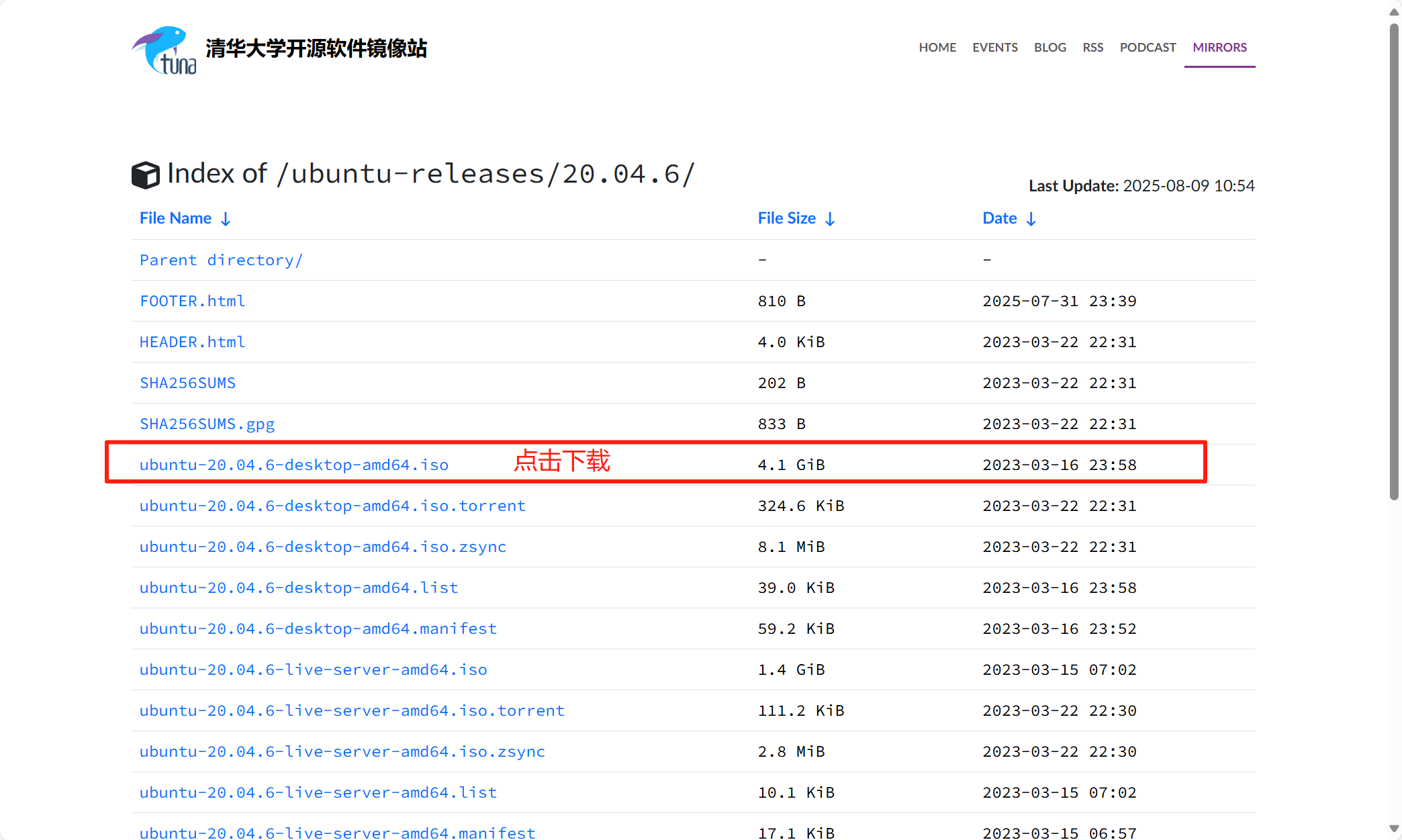Image resolution: width=1402 pixels, height=840 pixels.
Task: Open HEADER.html file link
Action: point(192,342)
